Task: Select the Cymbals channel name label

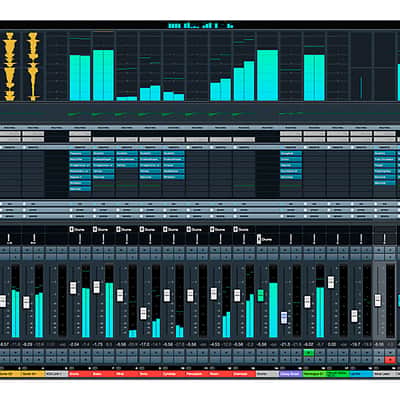Action: [173, 374]
